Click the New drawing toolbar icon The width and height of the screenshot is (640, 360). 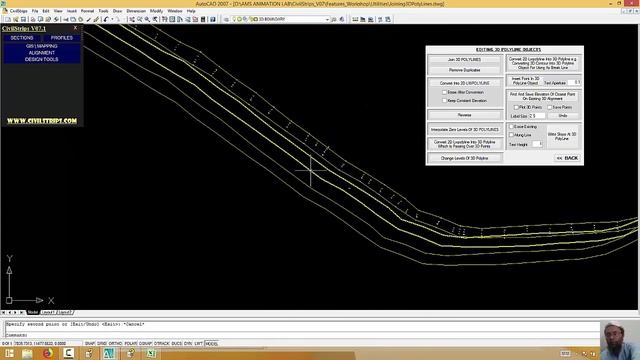click(x=8, y=19)
